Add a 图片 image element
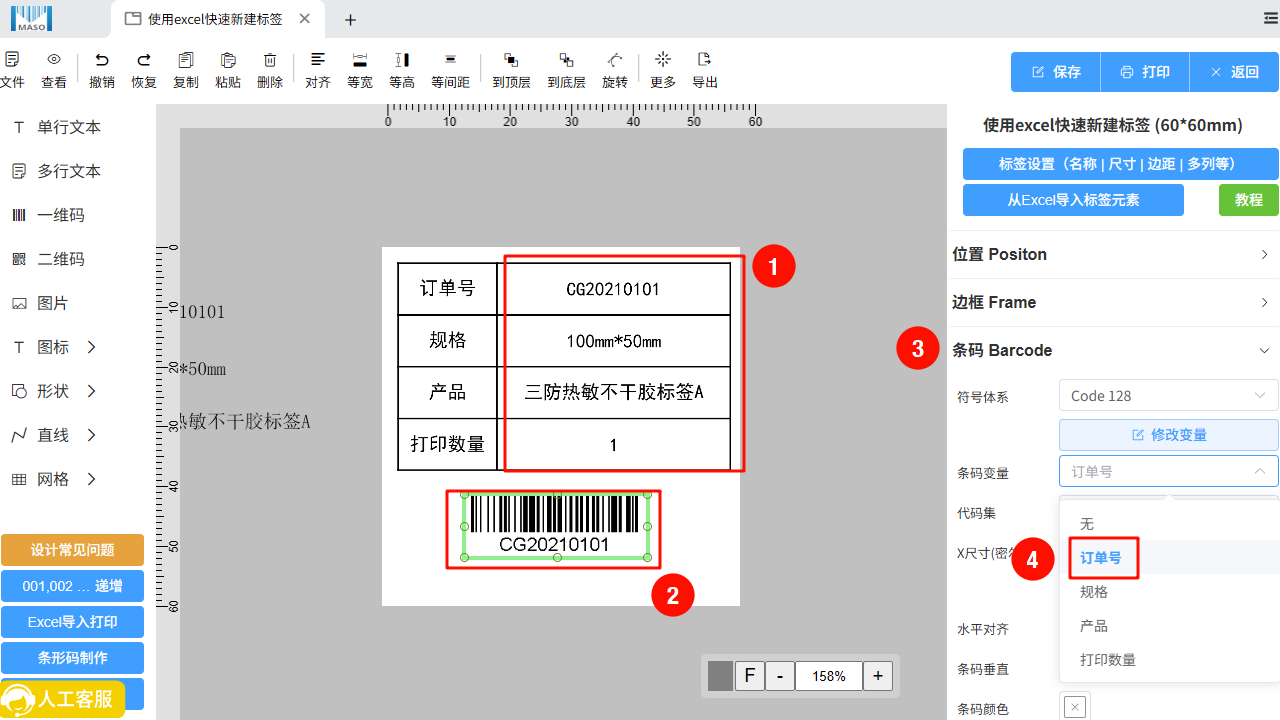 [x=40, y=303]
